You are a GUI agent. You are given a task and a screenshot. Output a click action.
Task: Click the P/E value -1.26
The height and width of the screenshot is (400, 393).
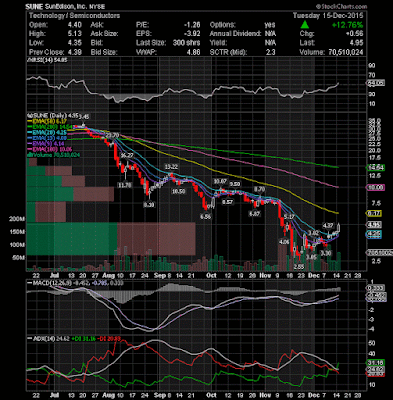click(192, 25)
